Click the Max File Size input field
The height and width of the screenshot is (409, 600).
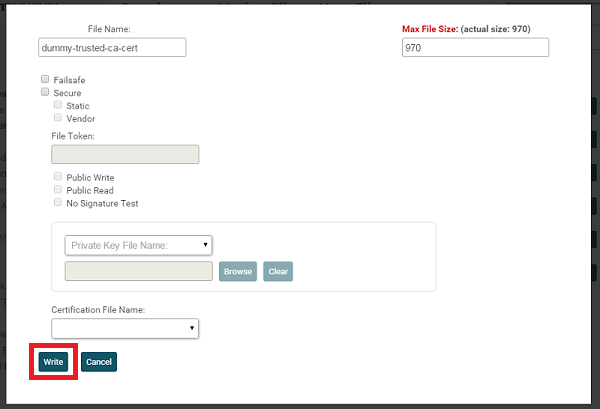tap(474, 48)
